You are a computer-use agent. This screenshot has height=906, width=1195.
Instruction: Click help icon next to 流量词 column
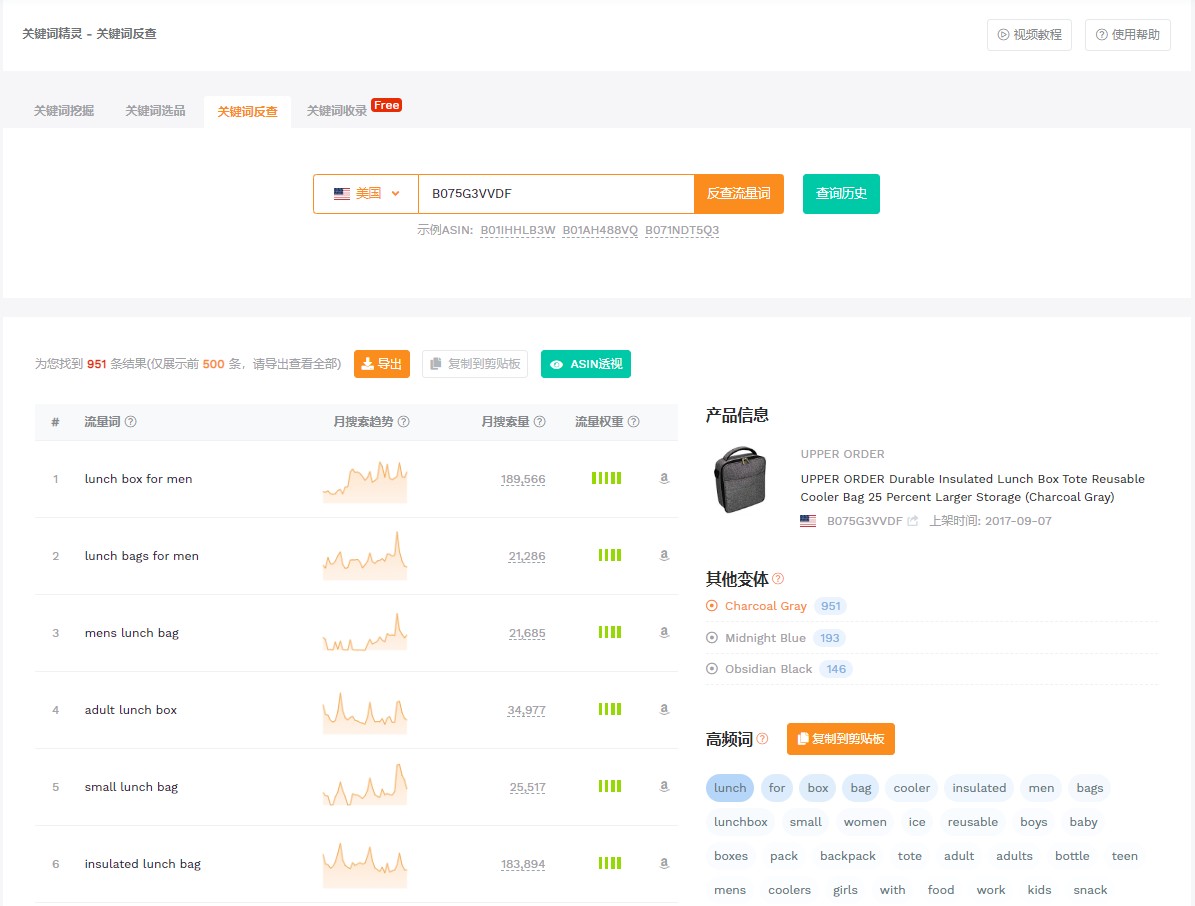[x=130, y=421]
